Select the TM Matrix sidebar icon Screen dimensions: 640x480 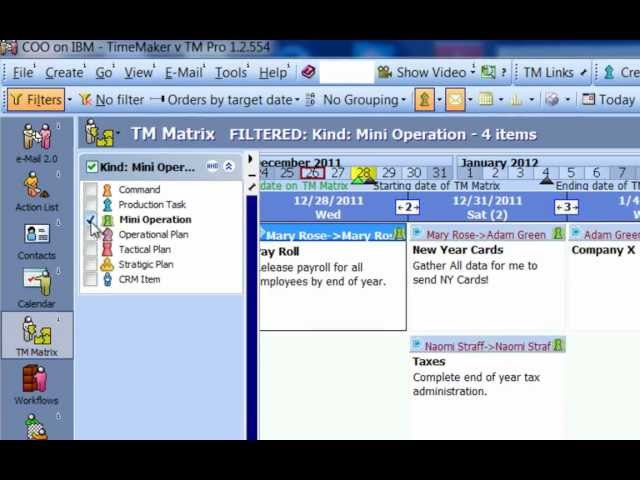[x=37, y=336]
